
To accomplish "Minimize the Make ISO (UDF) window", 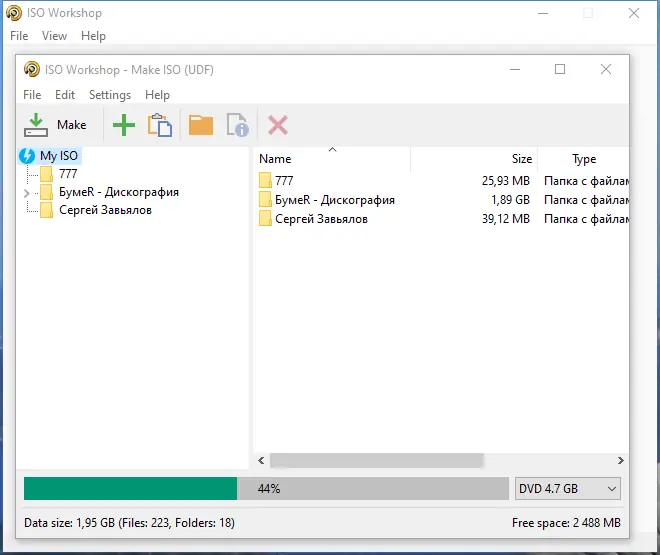I will [x=515, y=69].
